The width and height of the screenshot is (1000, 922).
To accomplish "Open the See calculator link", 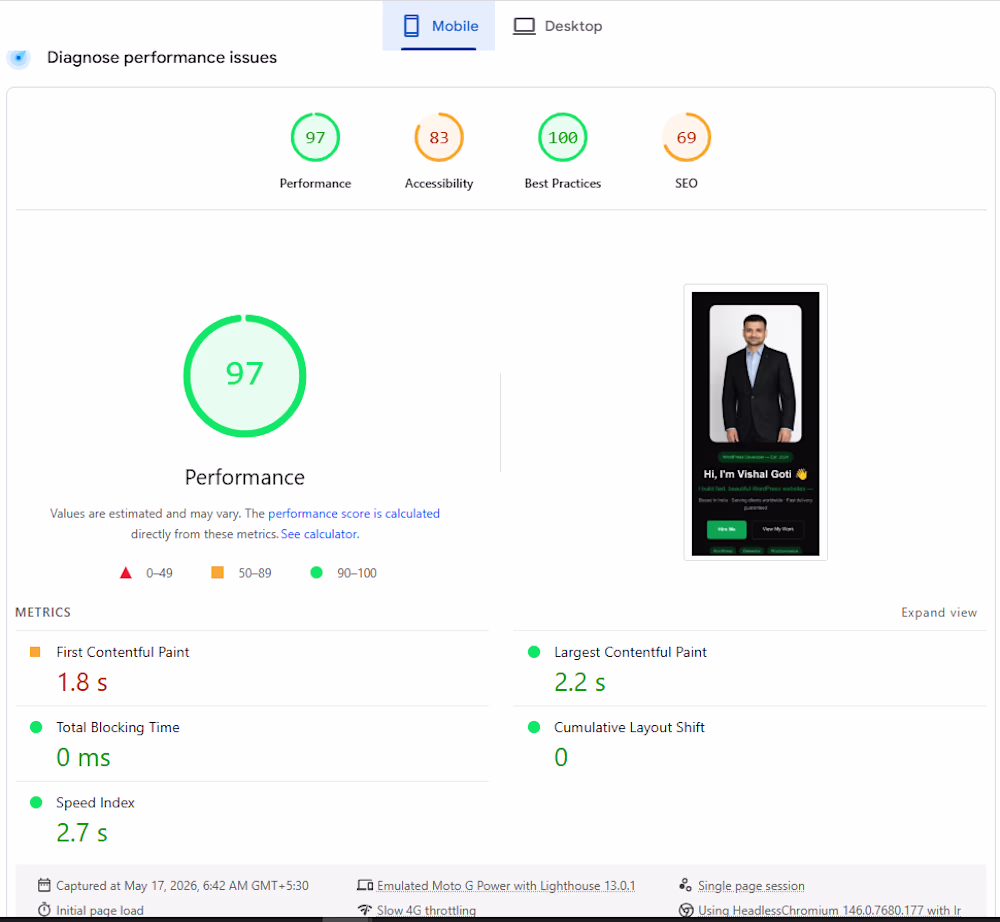I will [320, 534].
